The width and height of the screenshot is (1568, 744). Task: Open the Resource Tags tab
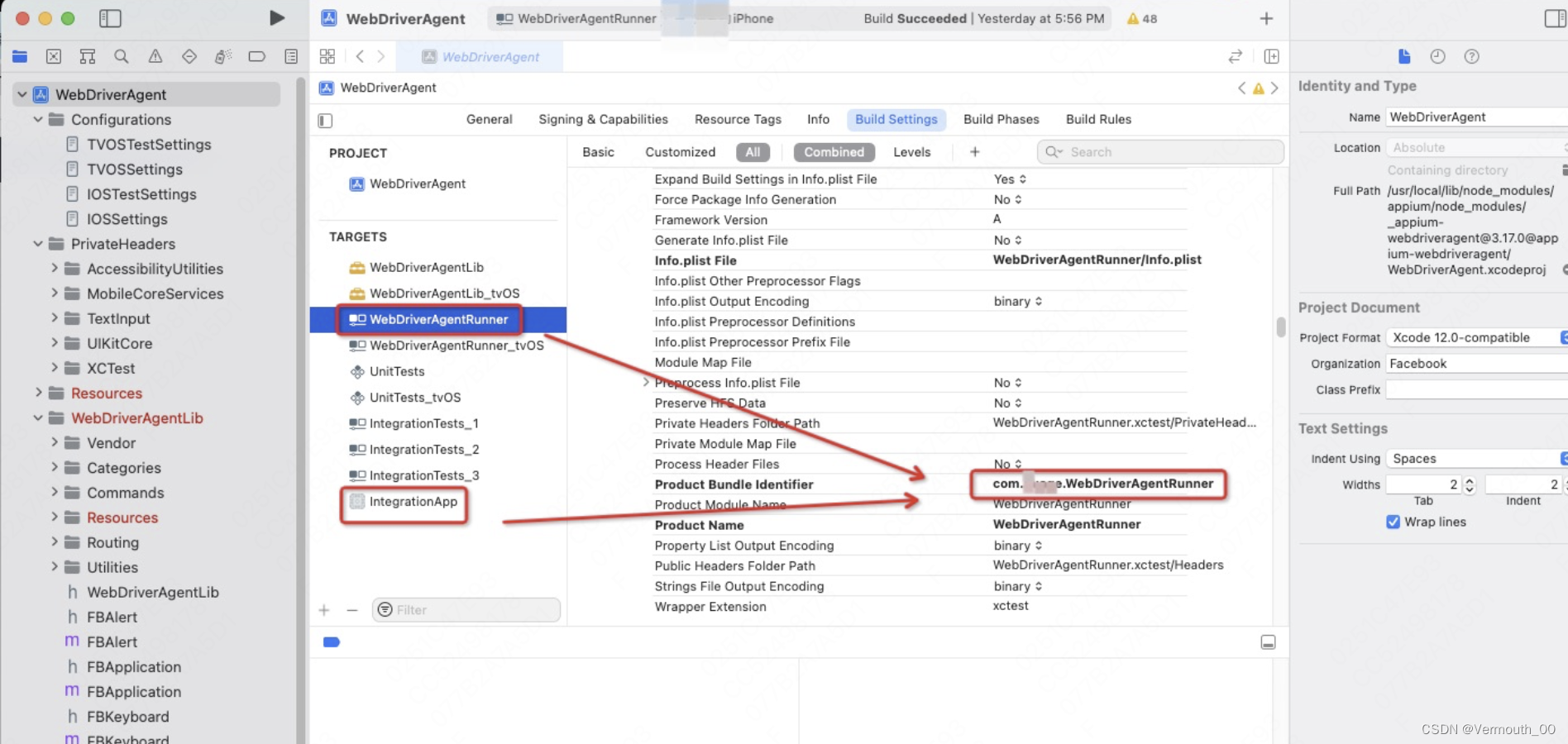[738, 119]
